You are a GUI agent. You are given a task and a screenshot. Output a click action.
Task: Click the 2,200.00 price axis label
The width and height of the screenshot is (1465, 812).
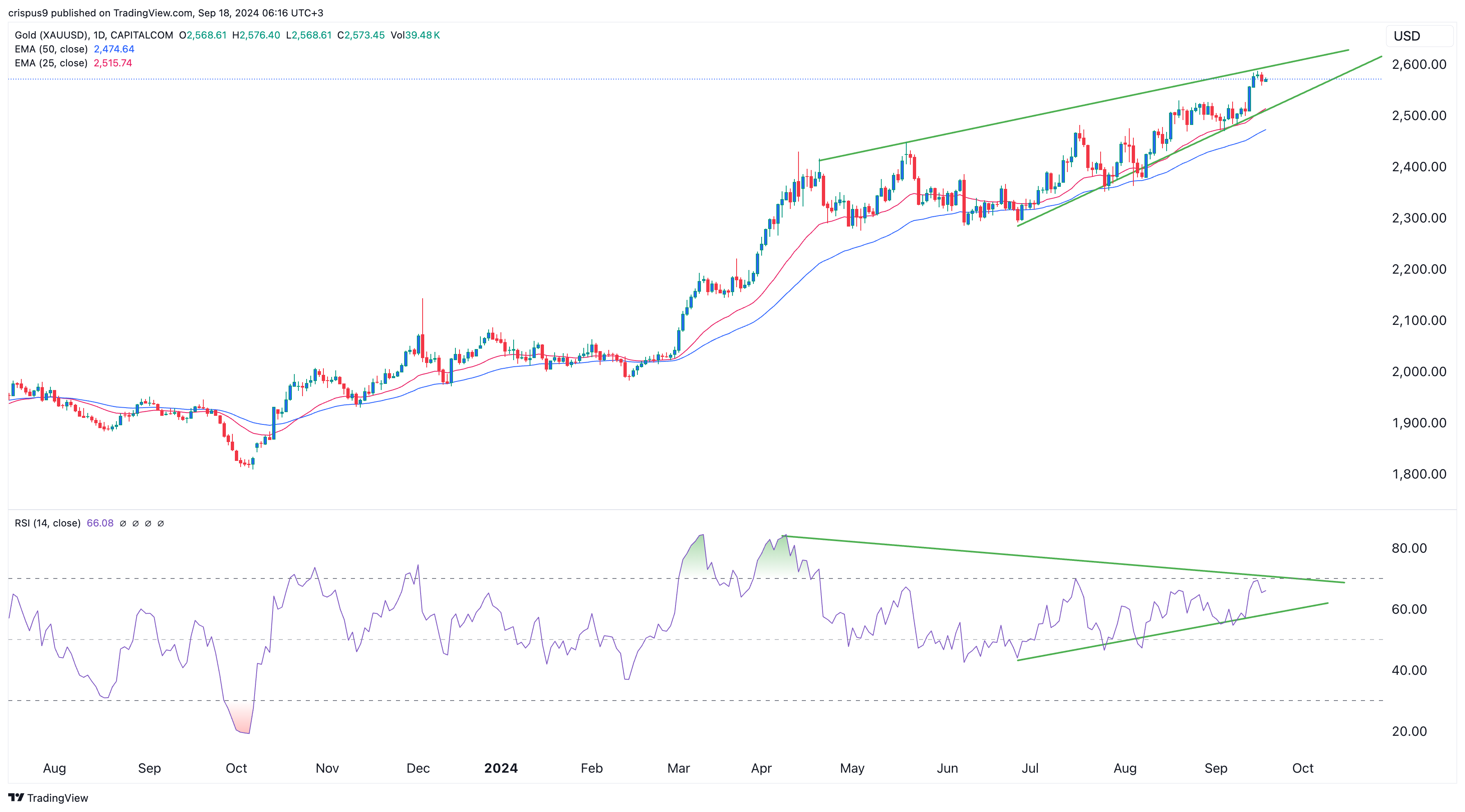1419,269
